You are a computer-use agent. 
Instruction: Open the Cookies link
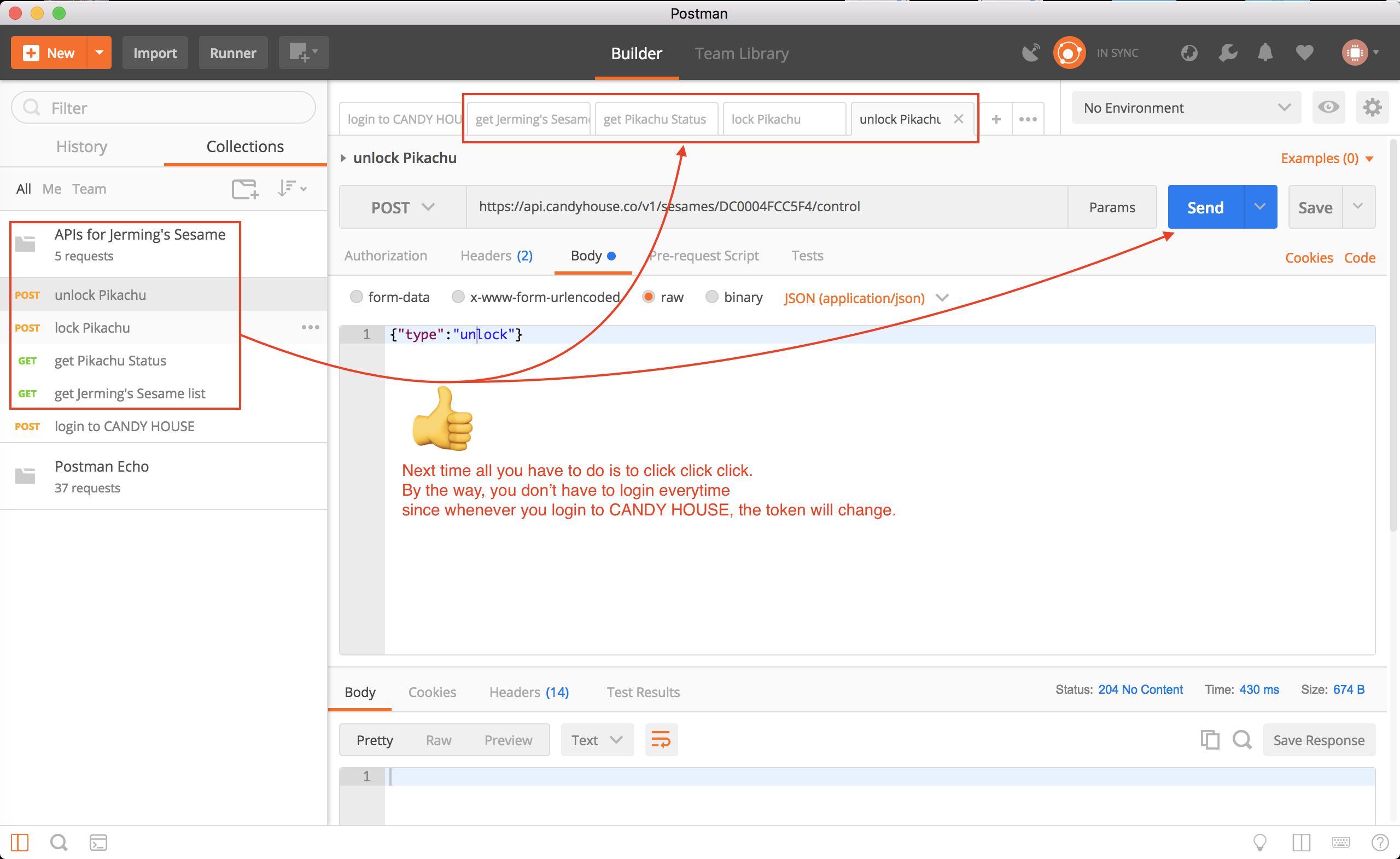(1309, 258)
